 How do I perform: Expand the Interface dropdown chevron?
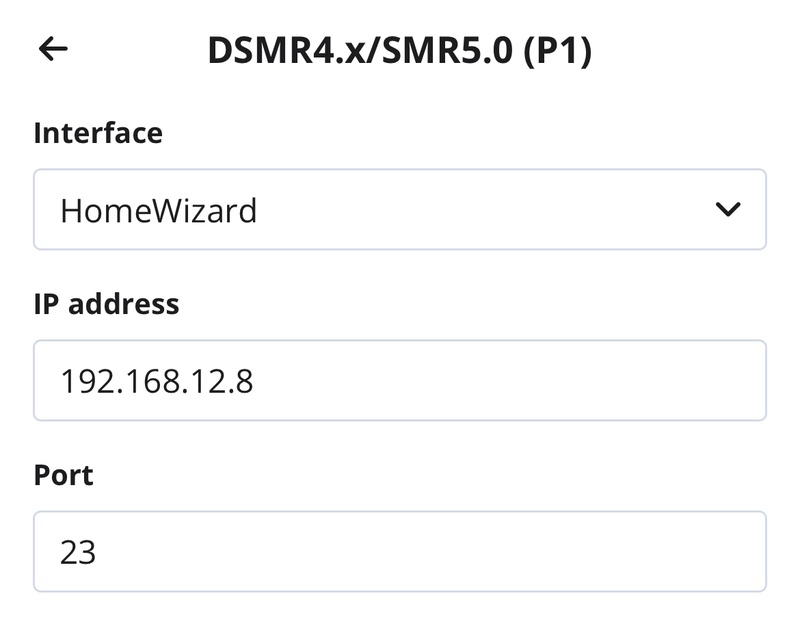728,210
